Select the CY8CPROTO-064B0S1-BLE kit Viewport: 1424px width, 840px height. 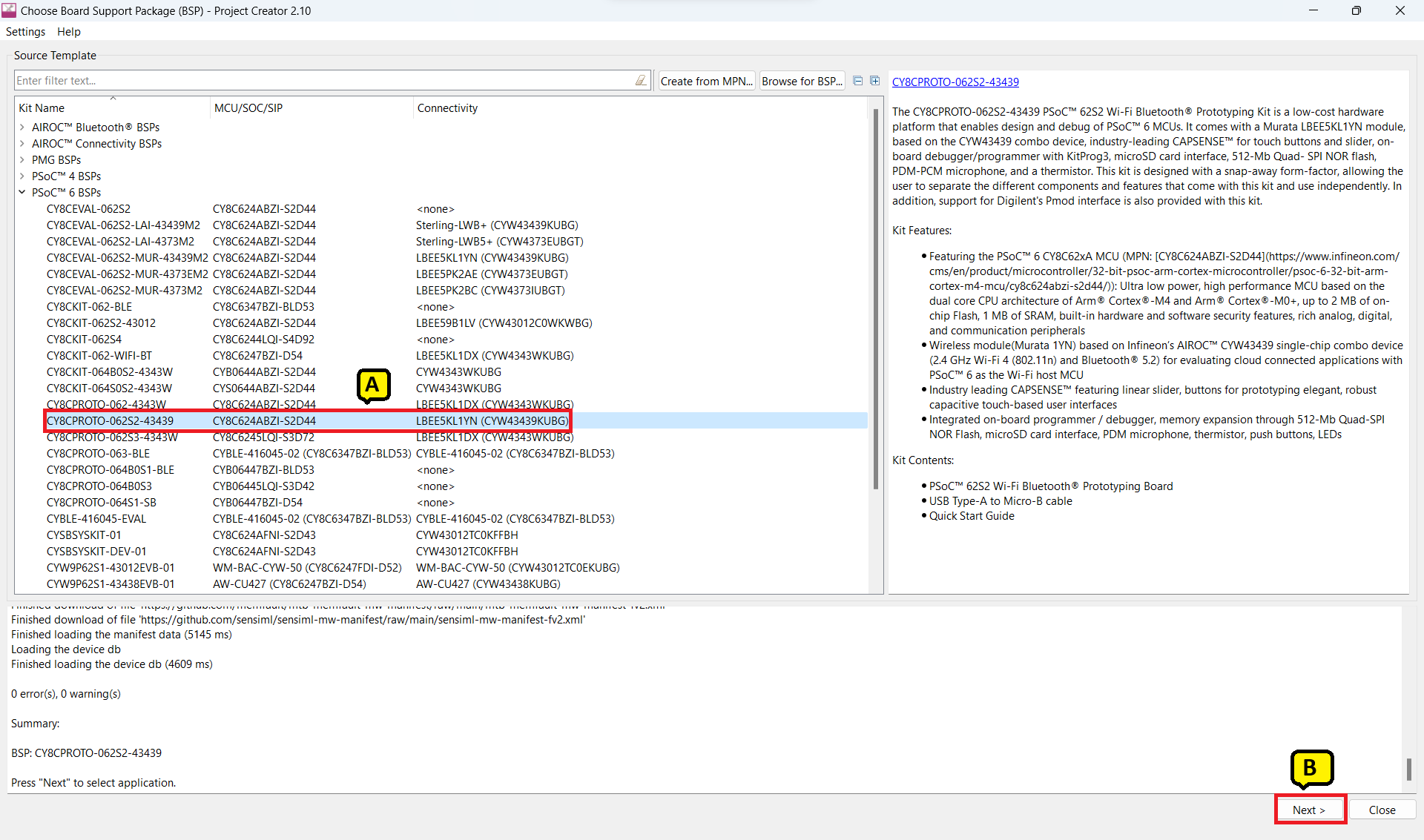pyautogui.click(x=111, y=470)
